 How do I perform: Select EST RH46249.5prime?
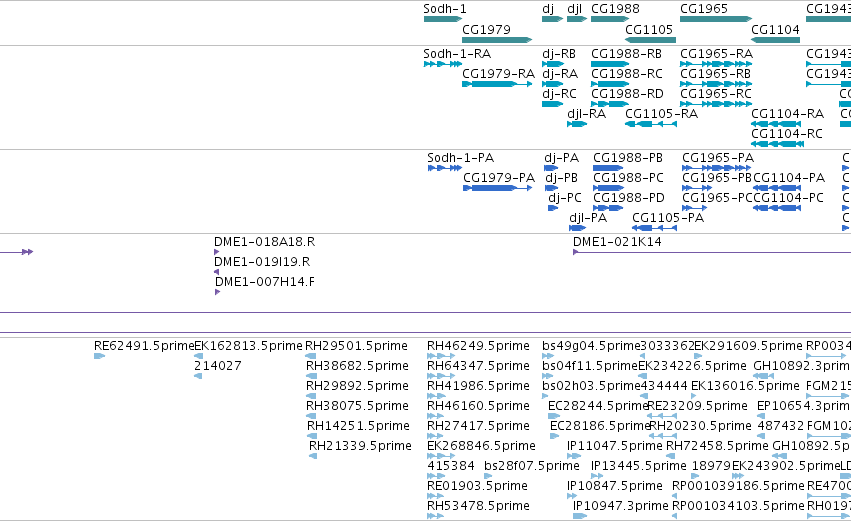point(441,357)
